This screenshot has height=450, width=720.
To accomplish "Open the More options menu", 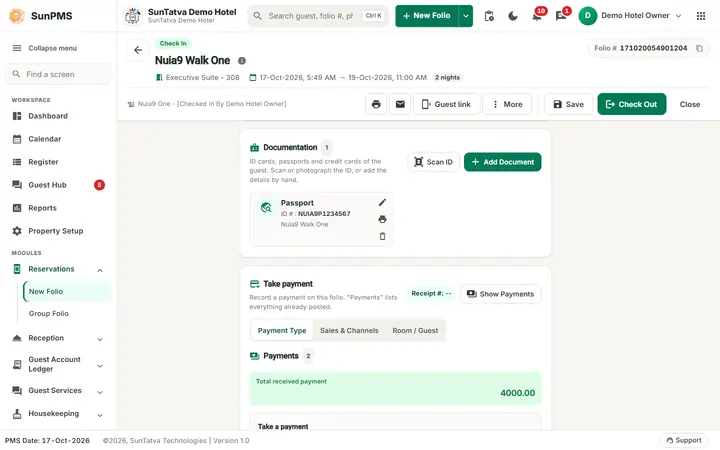I will [507, 104].
